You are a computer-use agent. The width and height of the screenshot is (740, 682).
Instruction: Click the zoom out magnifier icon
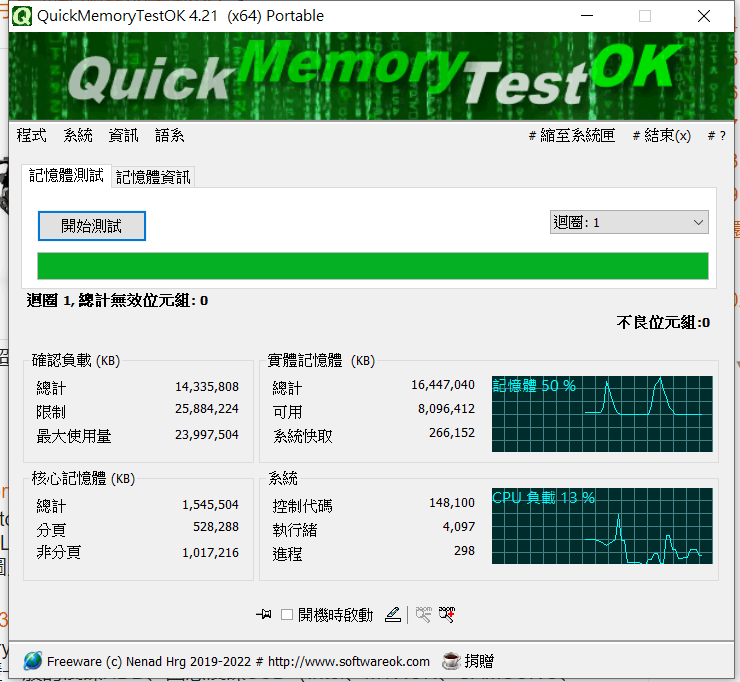coord(423,615)
